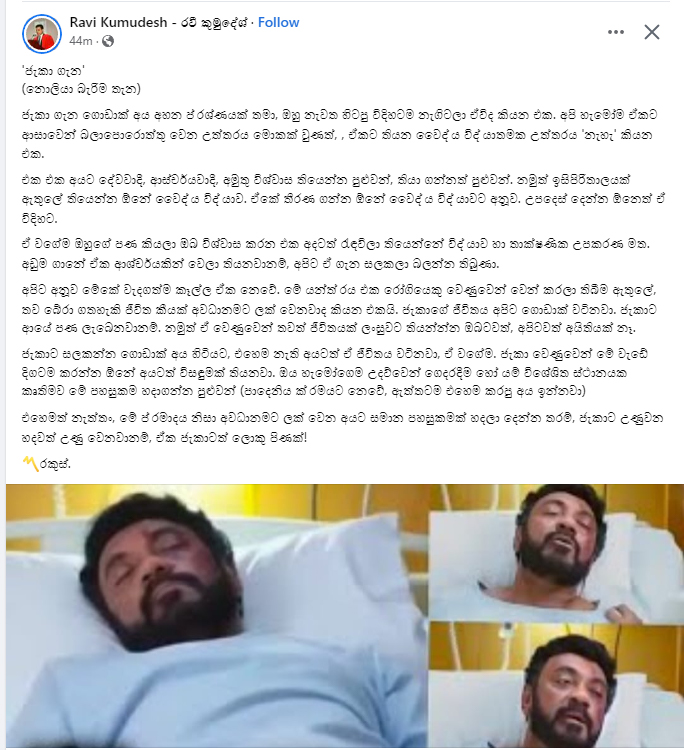684x750 pixels.
Task: Click the globe public-audience icon
Action: tap(108, 41)
